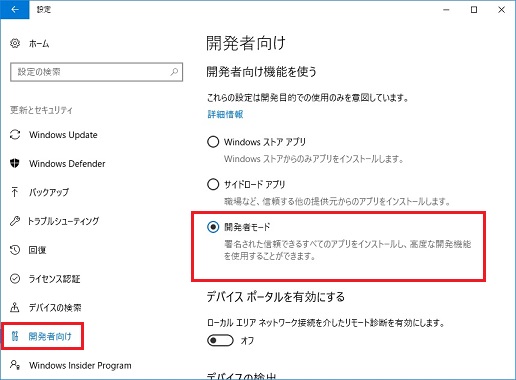This screenshot has height=380, width=516.
Task: Click the back arrow button
Action: tap(15, 10)
